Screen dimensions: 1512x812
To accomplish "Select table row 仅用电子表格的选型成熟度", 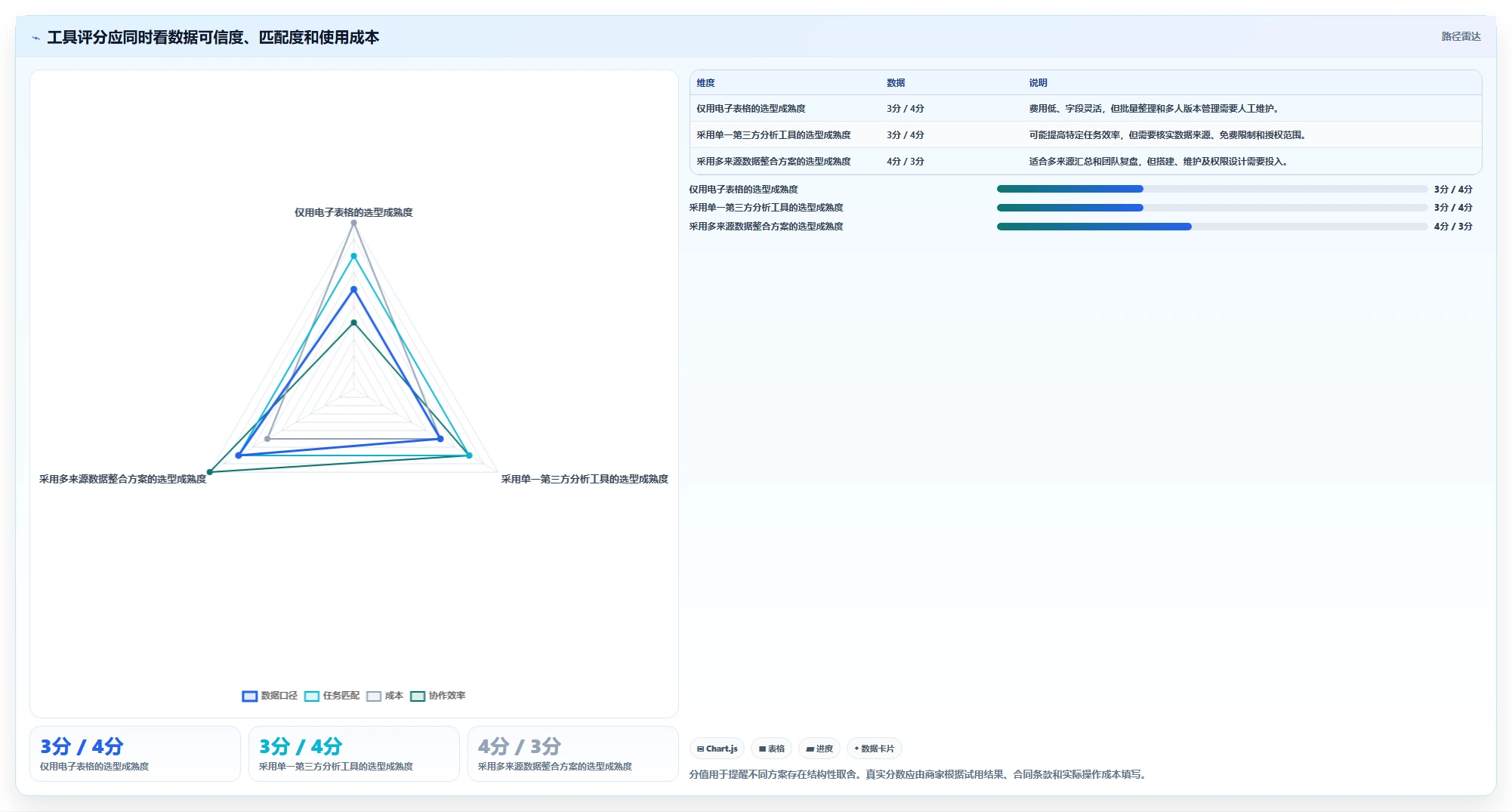I will click(x=1085, y=109).
